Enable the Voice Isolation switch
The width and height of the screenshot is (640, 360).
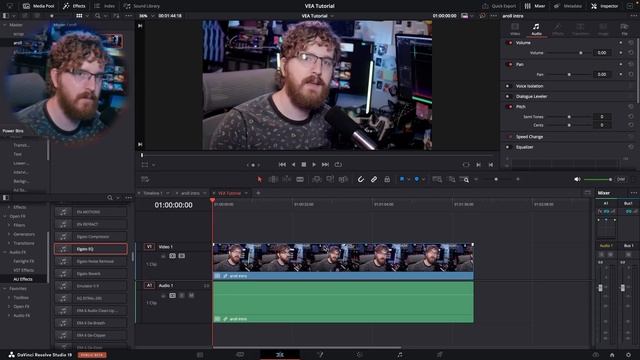pyautogui.click(x=508, y=86)
